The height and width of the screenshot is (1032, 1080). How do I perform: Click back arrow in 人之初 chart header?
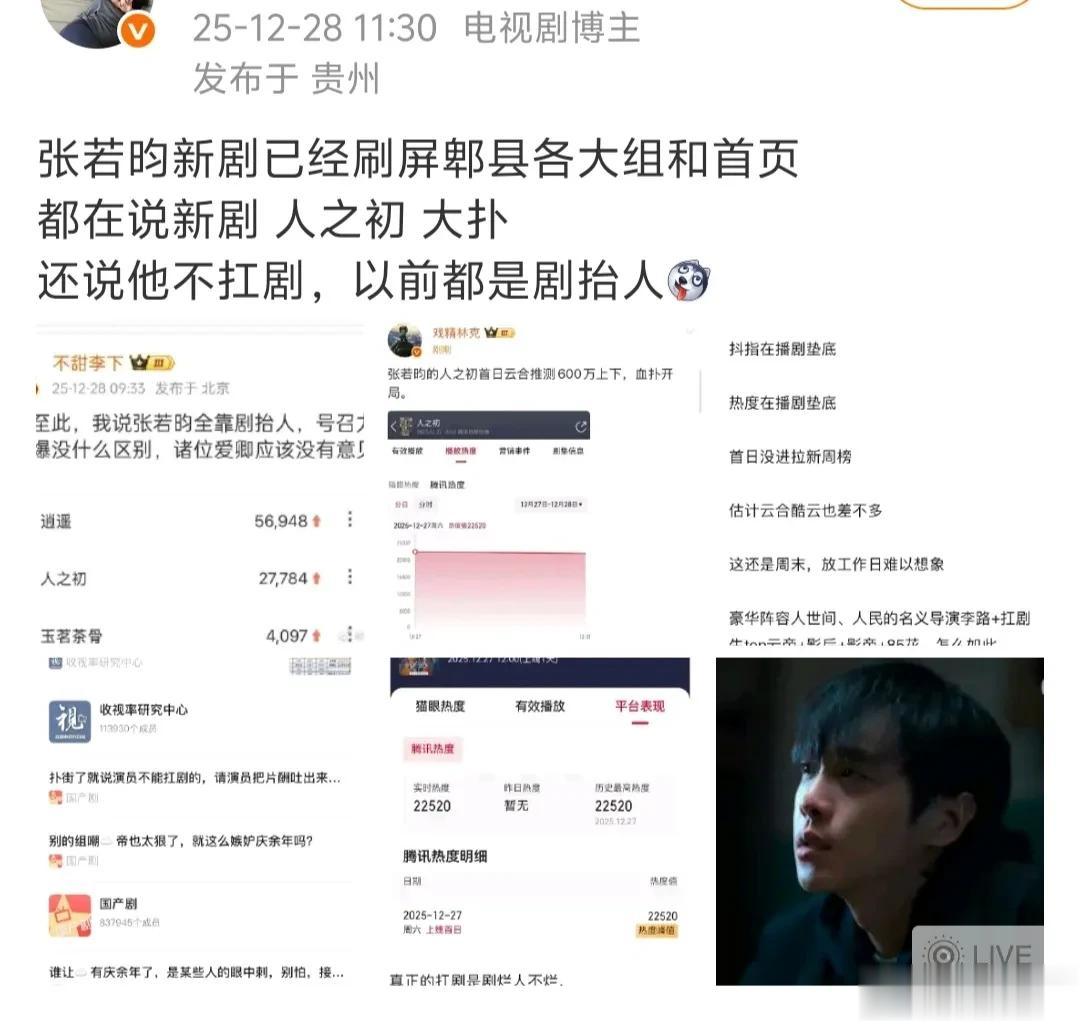click(x=393, y=426)
